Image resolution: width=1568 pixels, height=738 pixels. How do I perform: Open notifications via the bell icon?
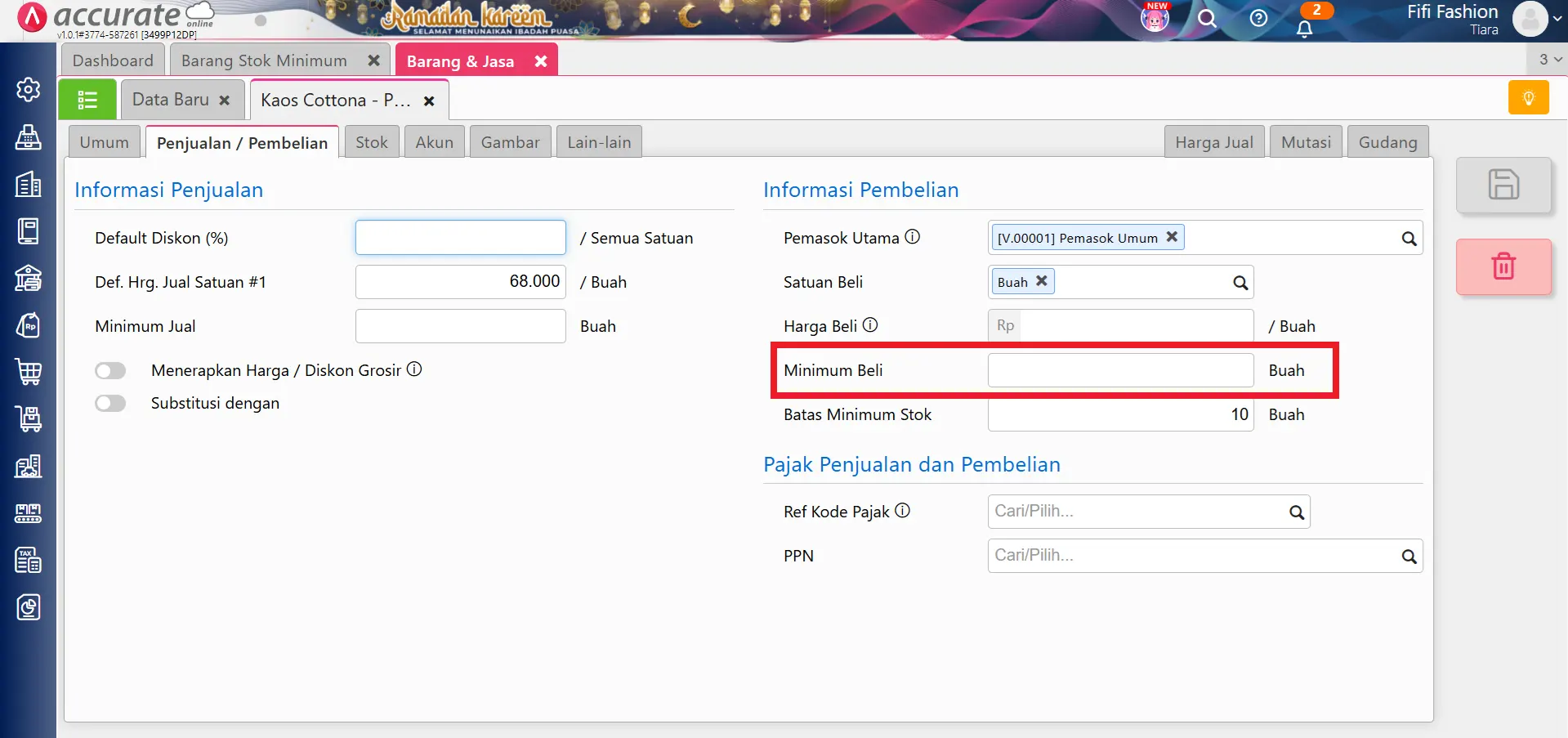tap(1305, 27)
